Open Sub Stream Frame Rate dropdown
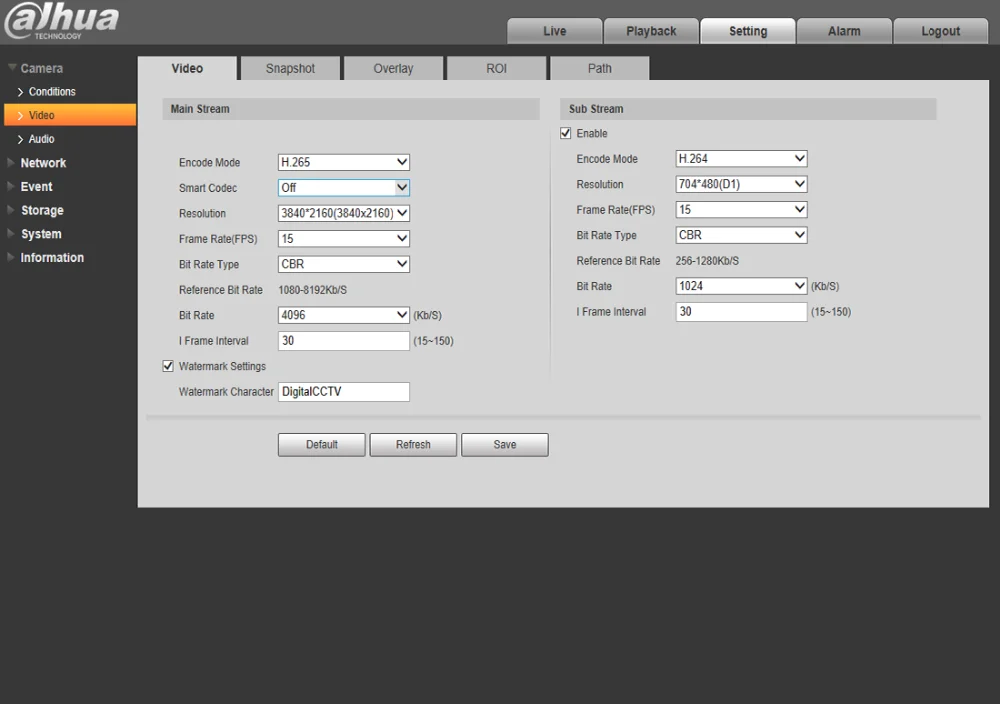This screenshot has height=704, width=1000. [741, 210]
